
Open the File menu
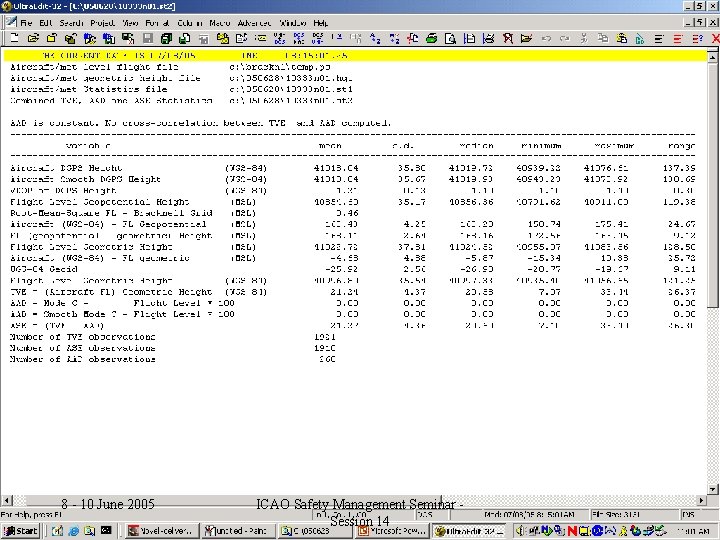click(x=26, y=22)
